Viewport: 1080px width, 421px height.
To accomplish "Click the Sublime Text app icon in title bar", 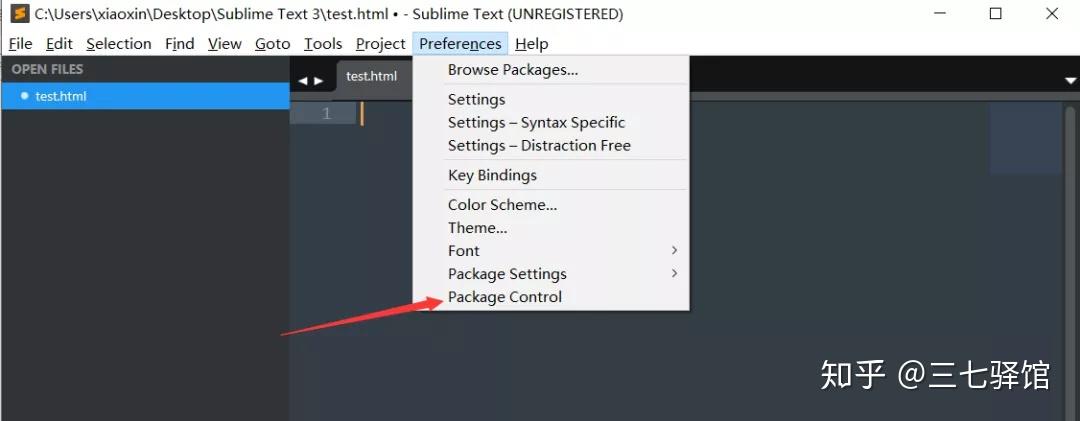I will 19,14.
